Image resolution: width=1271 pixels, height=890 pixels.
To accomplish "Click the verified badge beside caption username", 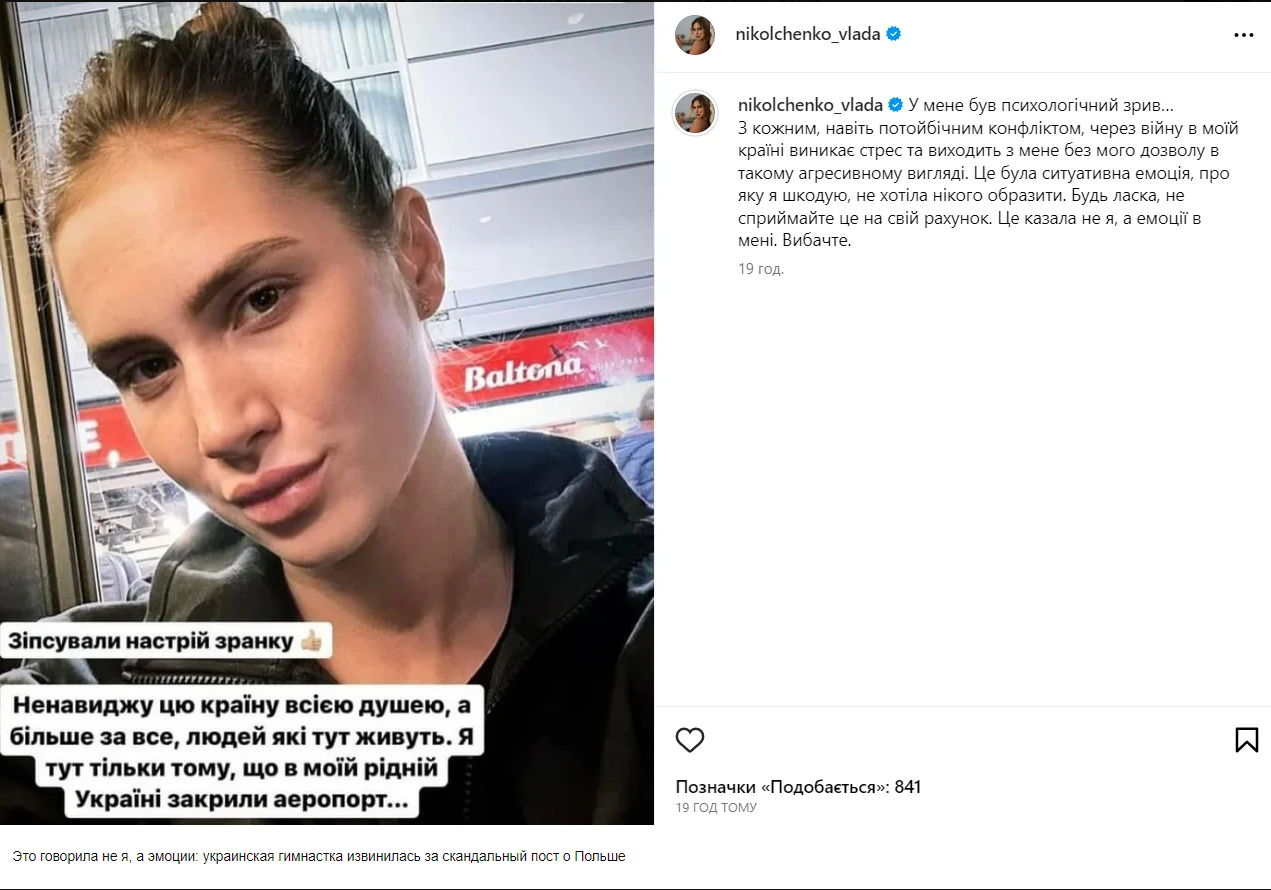I will (x=896, y=105).
